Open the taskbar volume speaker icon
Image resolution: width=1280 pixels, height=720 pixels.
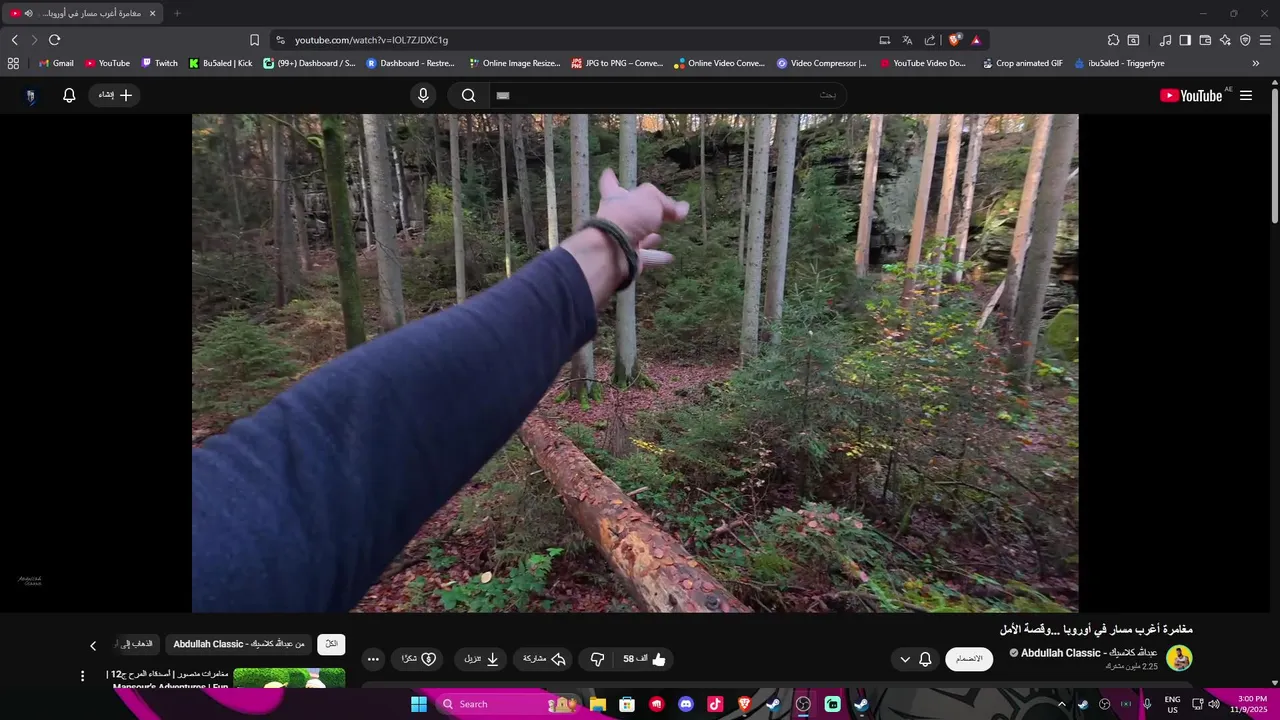(x=1214, y=704)
